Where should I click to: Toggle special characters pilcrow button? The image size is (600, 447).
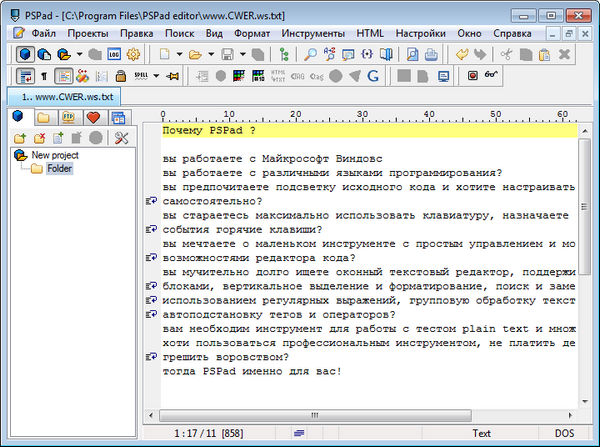click(x=44, y=75)
